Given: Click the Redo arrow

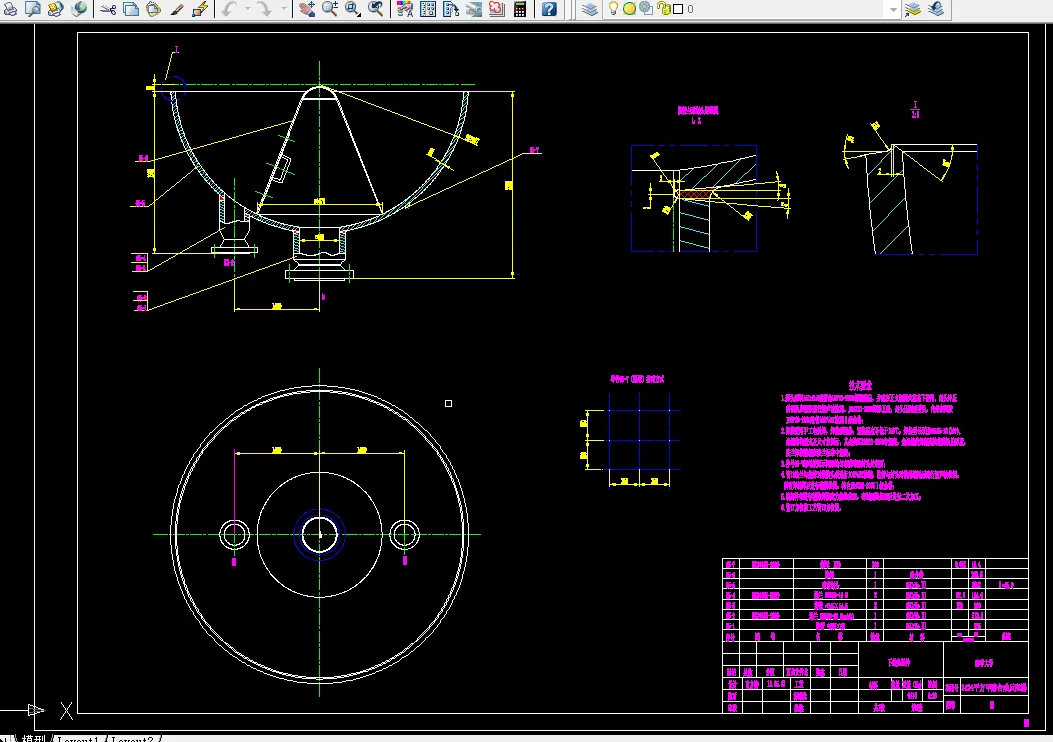Looking at the screenshot, I should [x=265, y=9].
